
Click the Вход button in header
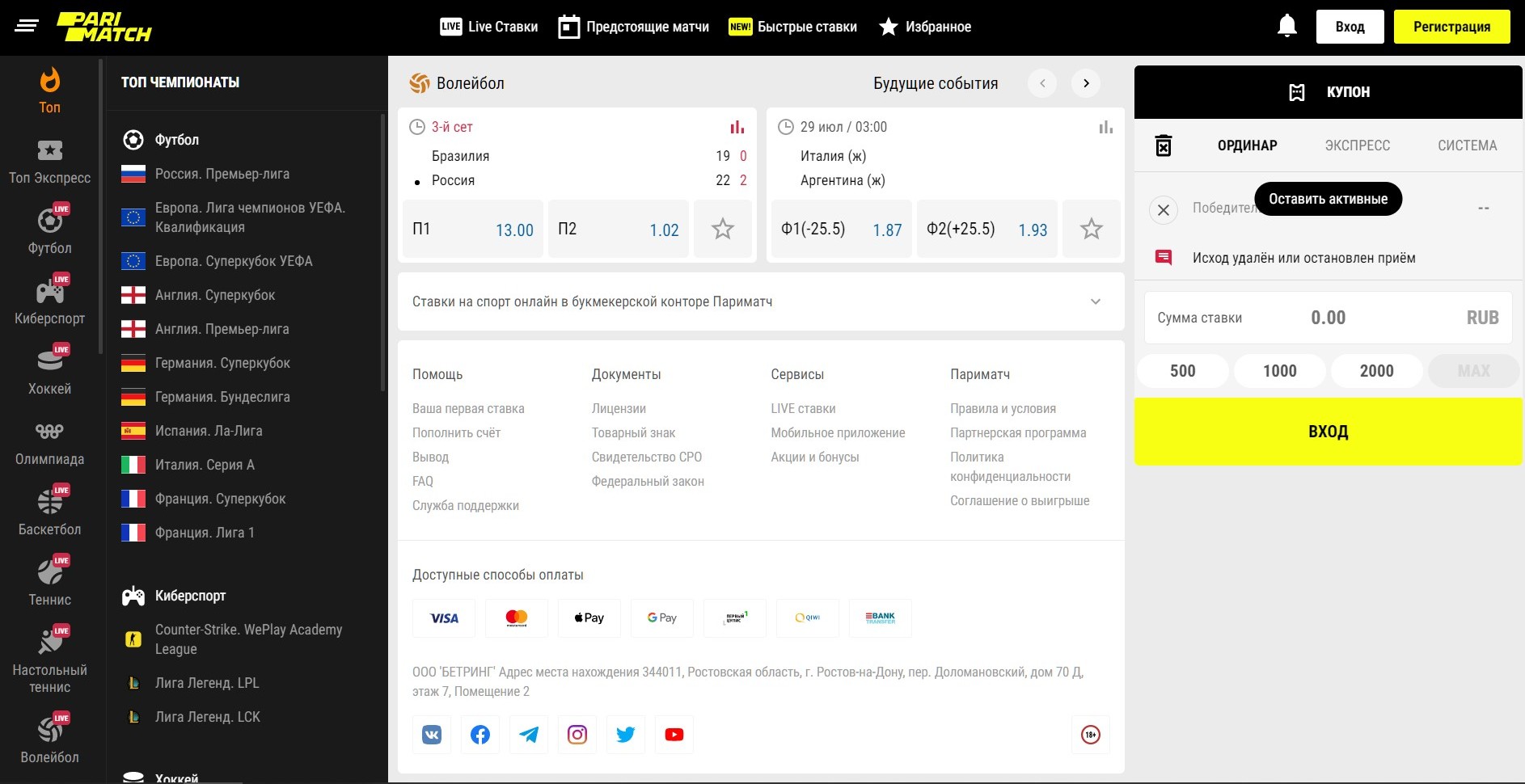[1350, 27]
